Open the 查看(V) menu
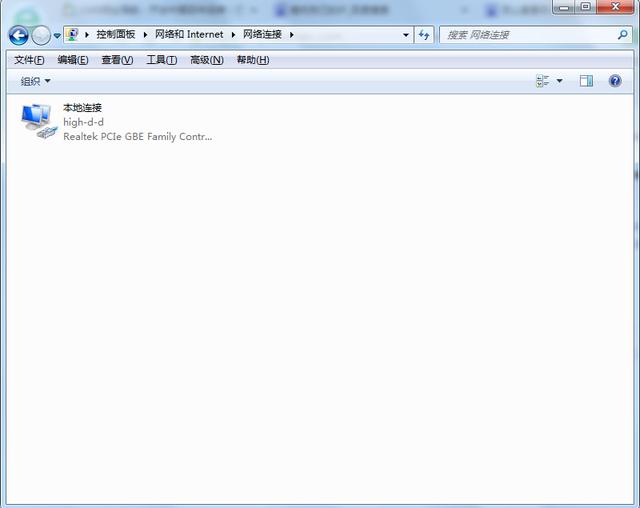640x508 pixels. tap(117, 60)
